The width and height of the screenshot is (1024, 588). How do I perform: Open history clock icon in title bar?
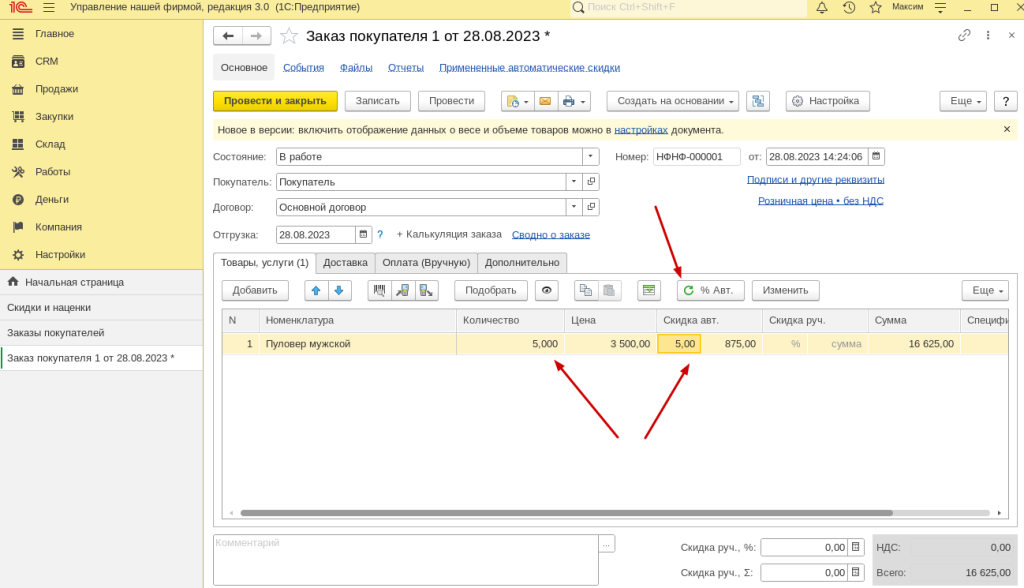coord(848,7)
